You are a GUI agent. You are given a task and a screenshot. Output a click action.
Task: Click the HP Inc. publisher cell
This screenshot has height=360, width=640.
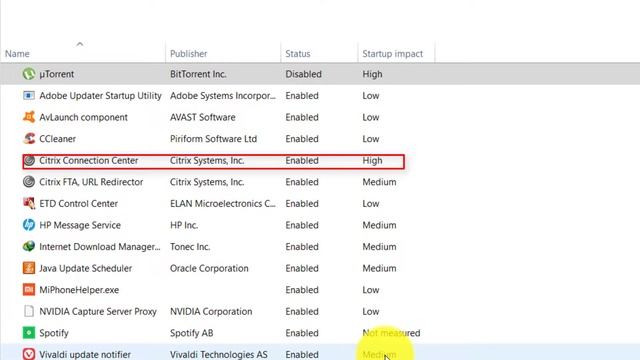tap(184, 225)
